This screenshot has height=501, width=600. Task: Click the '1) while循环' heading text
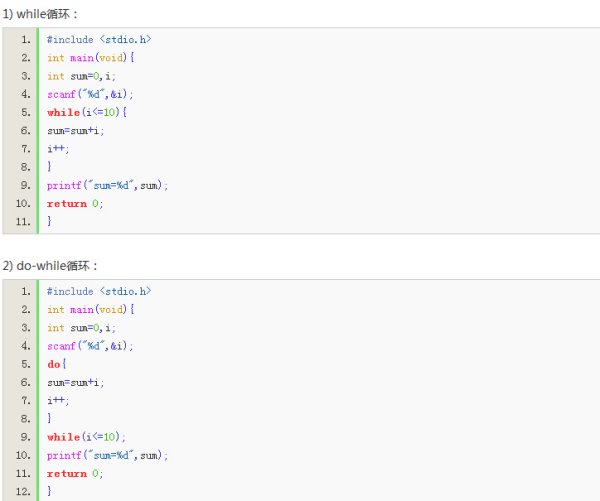click(40, 14)
